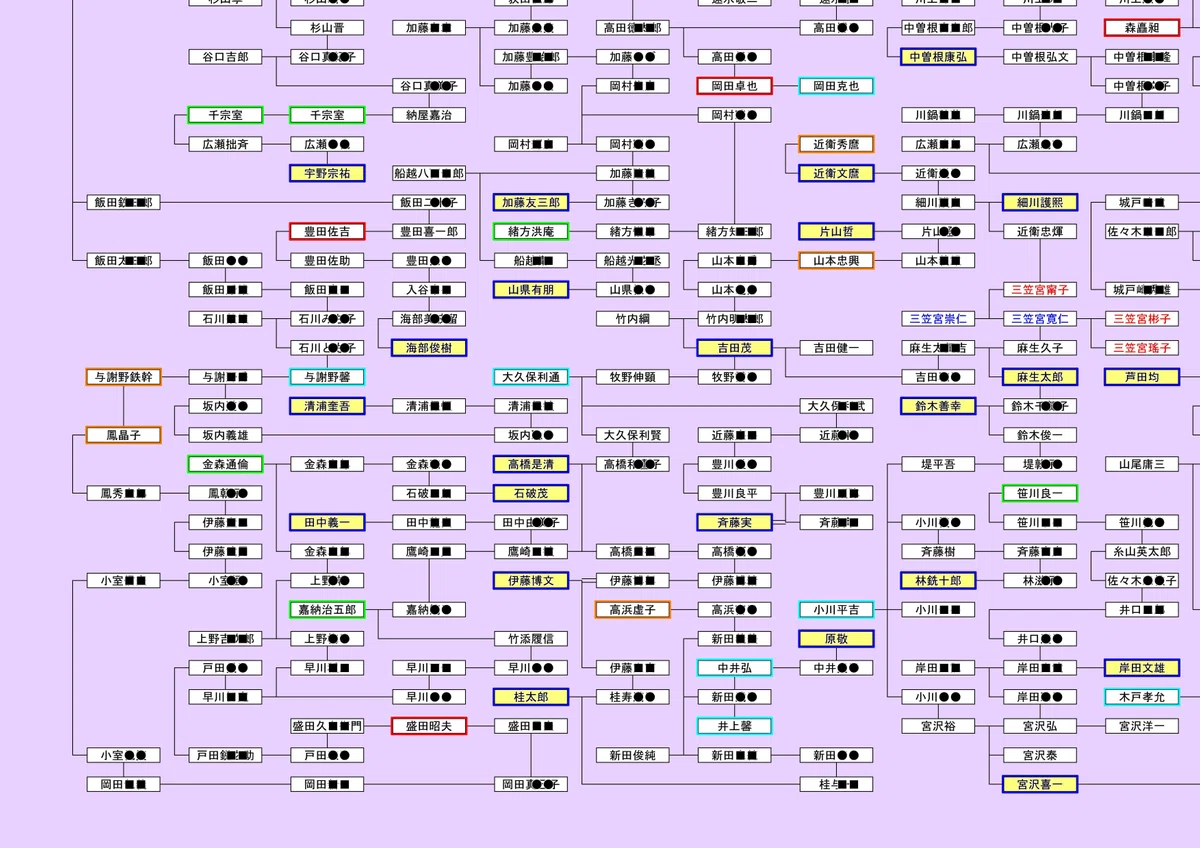The height and width of the screenshot is (848, 1200).
Task: Open the 与謝野馨 entry
Action: (x=327, y=377)
